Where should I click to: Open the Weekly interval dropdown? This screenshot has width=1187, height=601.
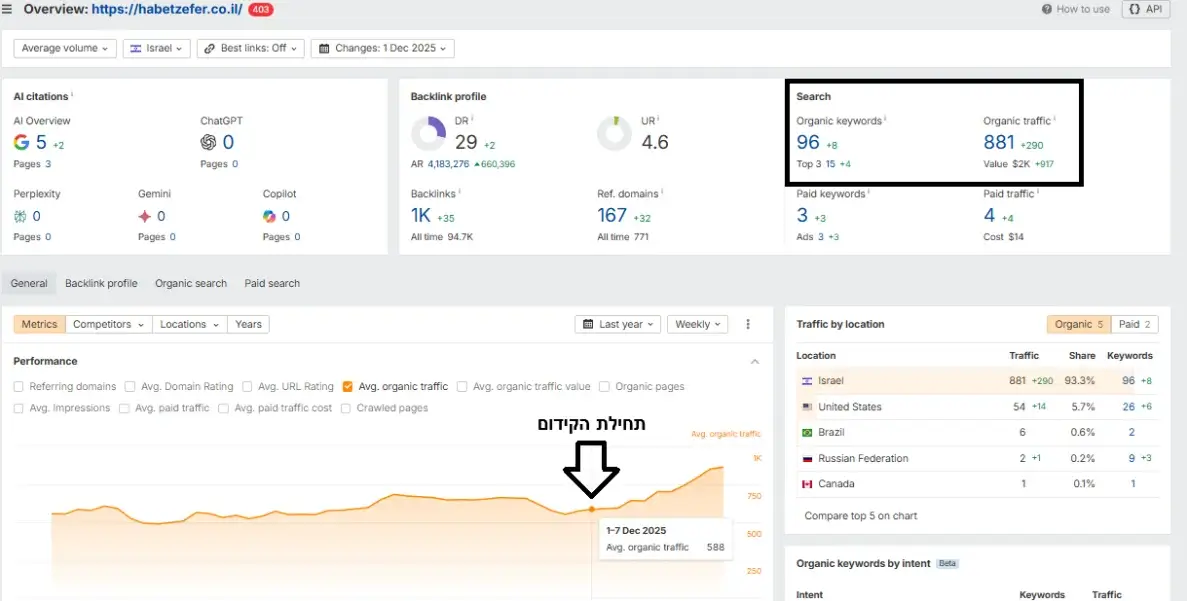pyautogui.click(x=697, y=324)
